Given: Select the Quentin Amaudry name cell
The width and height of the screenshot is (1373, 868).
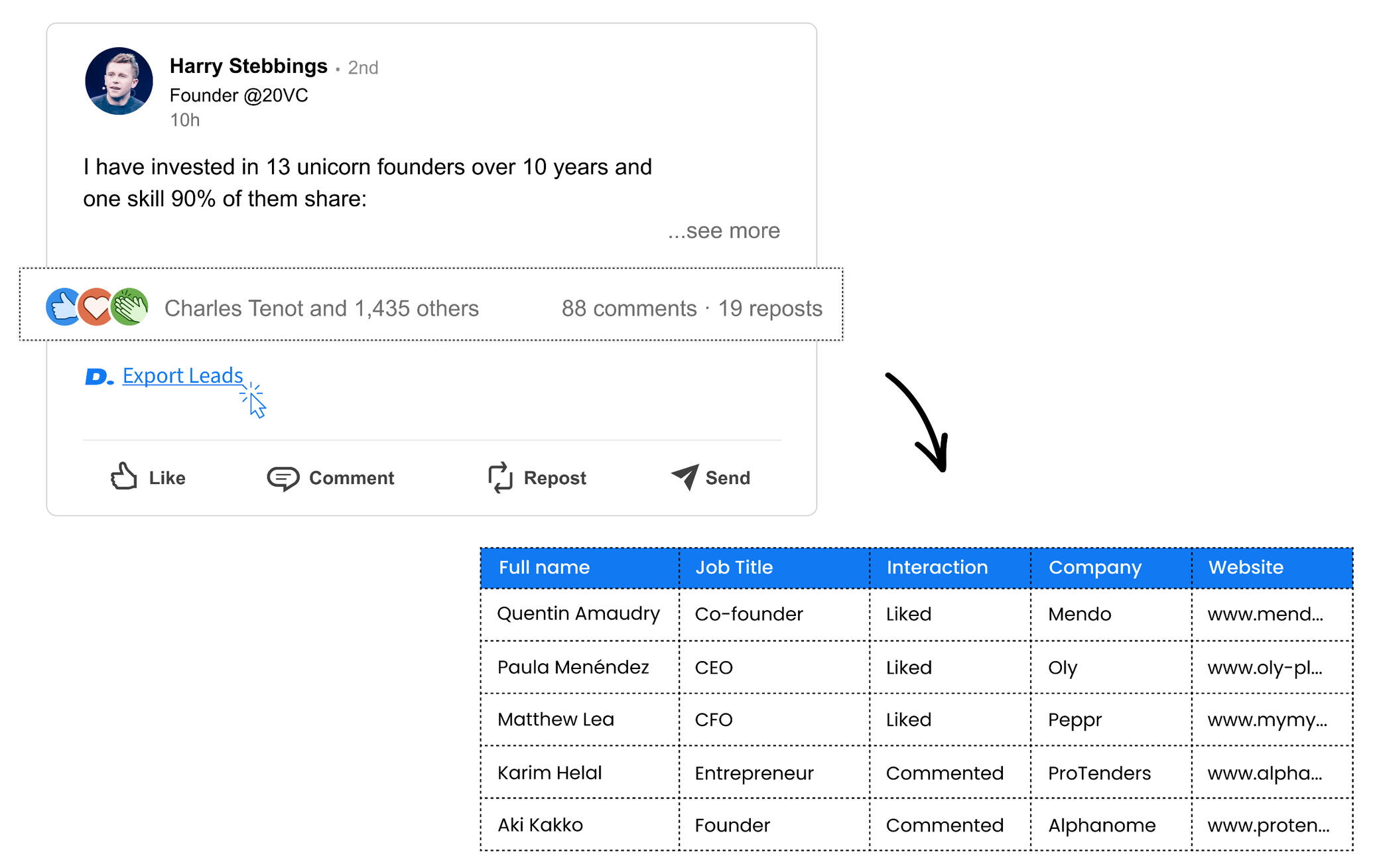Looking at the screenshot, I should (578, 614).
